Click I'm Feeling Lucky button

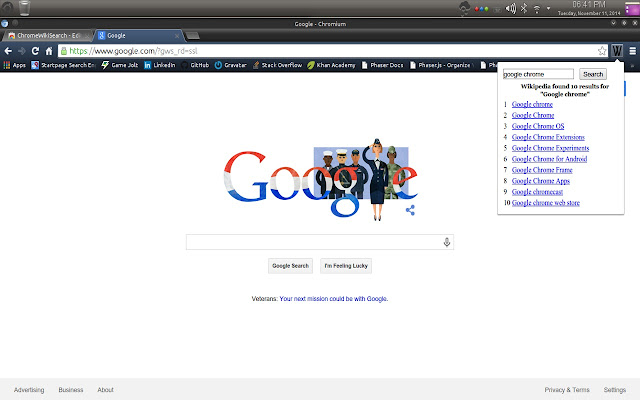(346, 266)
